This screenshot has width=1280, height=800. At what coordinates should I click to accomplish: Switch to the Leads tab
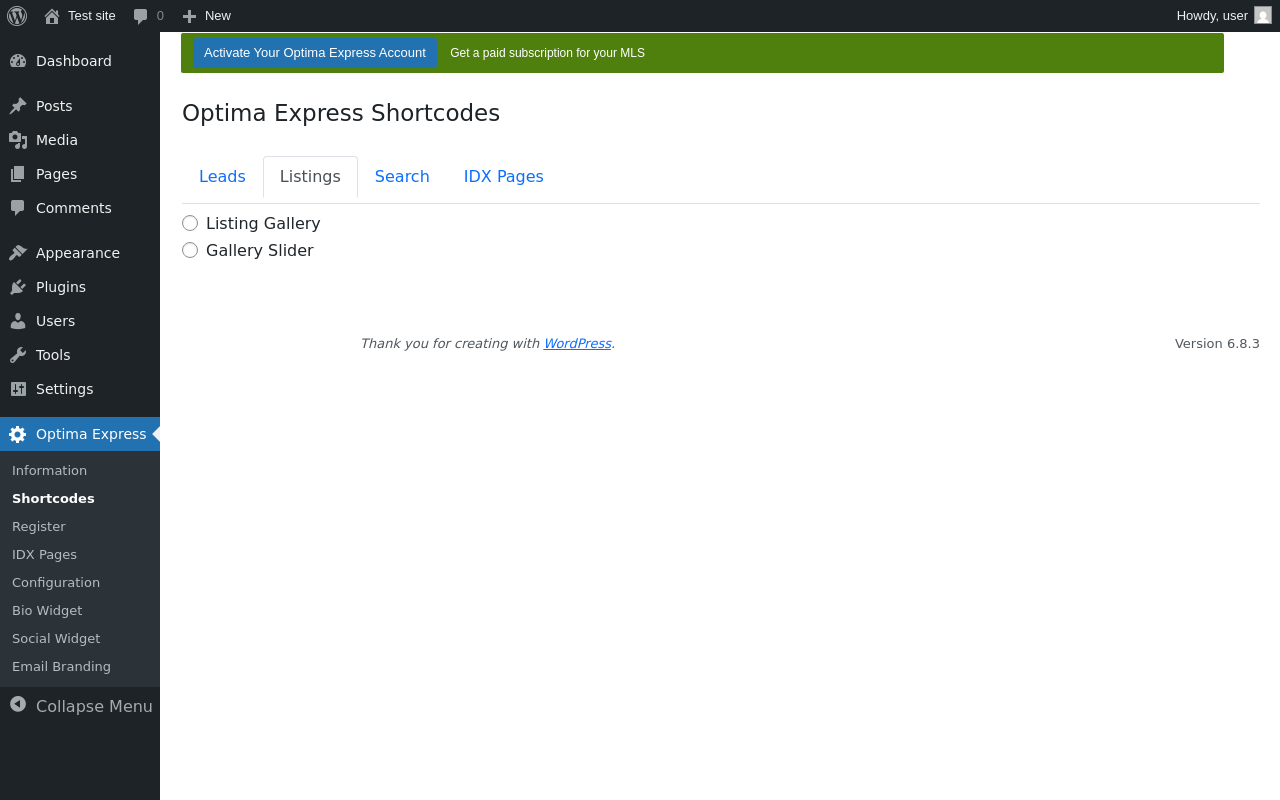point(222,177)
